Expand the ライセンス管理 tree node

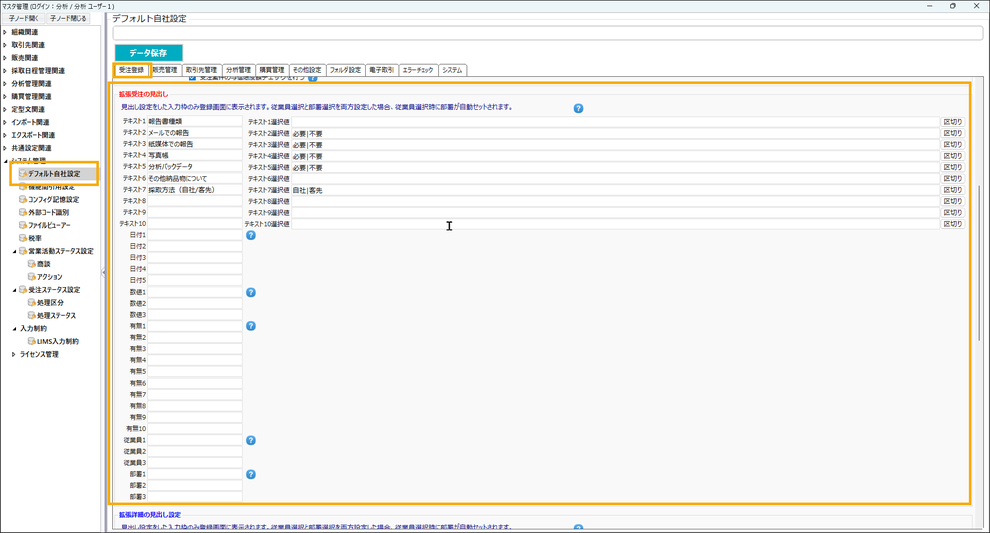(13, 354)
